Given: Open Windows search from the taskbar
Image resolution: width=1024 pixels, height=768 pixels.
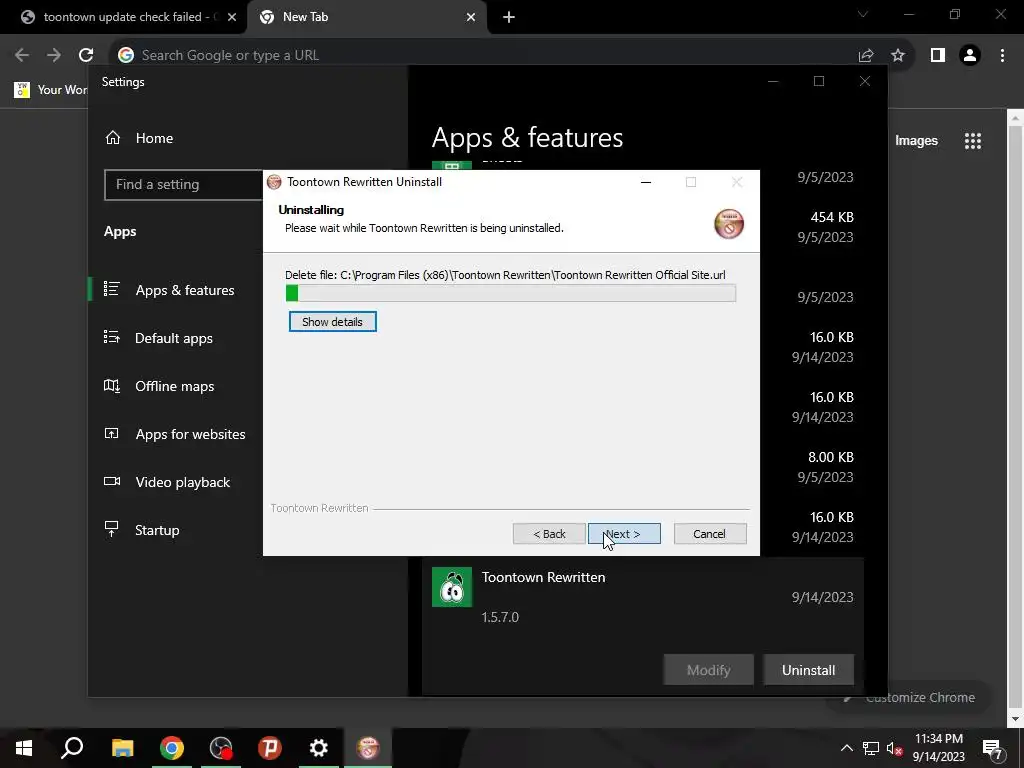Looking at the screenshot, I should [x=72, y=748].
